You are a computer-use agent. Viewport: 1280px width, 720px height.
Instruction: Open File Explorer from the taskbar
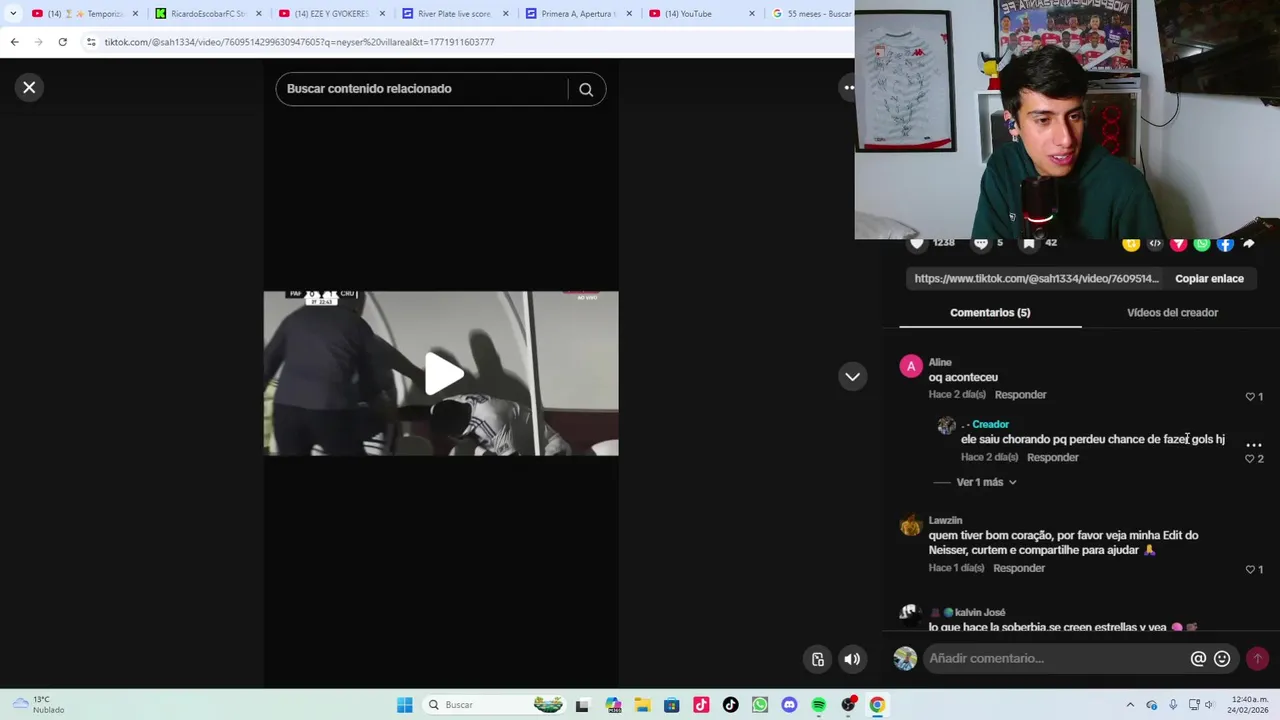click(x=642, y=705)
